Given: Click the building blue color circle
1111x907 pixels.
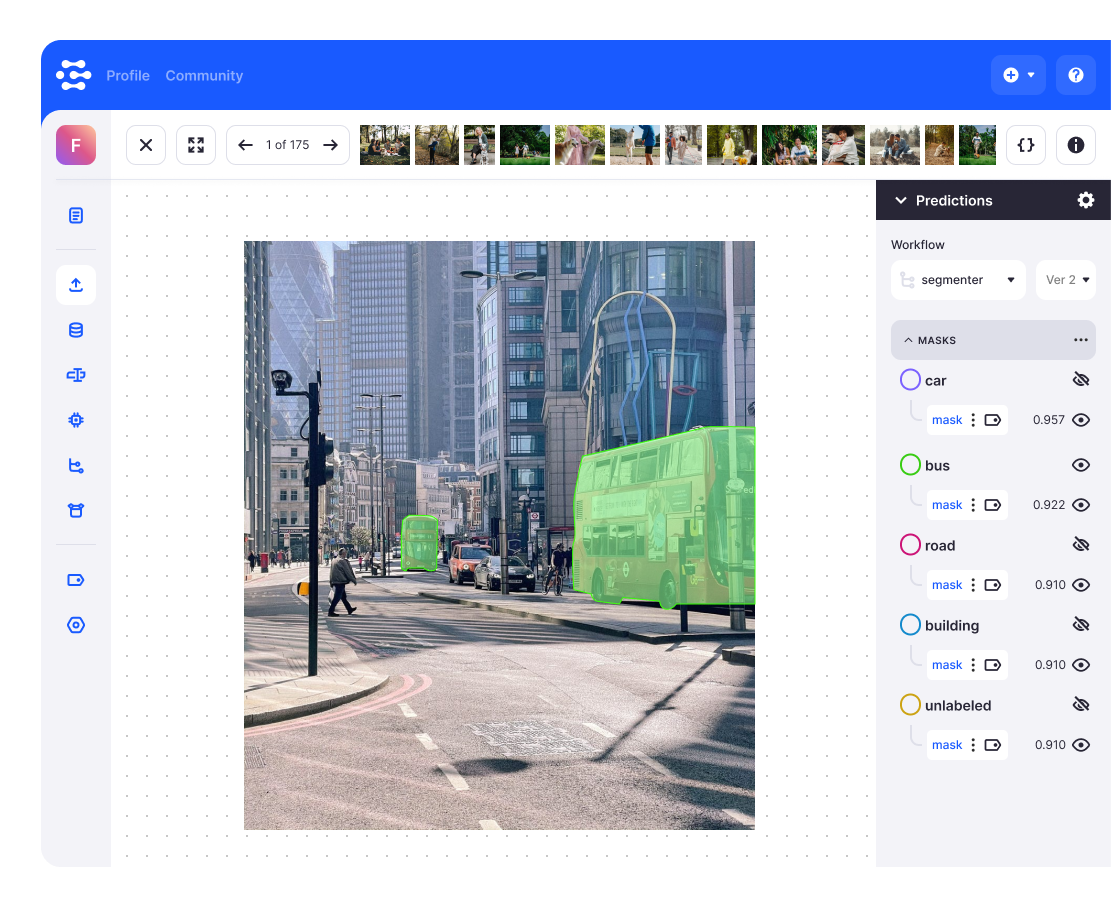Looking at the screenshot, I should pyautogui.click(x=910, y=625).
